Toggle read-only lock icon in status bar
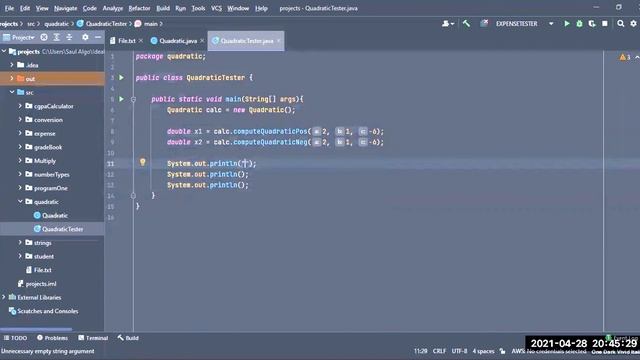The height and width of the screenshot is (360, 640). (502, 351)
